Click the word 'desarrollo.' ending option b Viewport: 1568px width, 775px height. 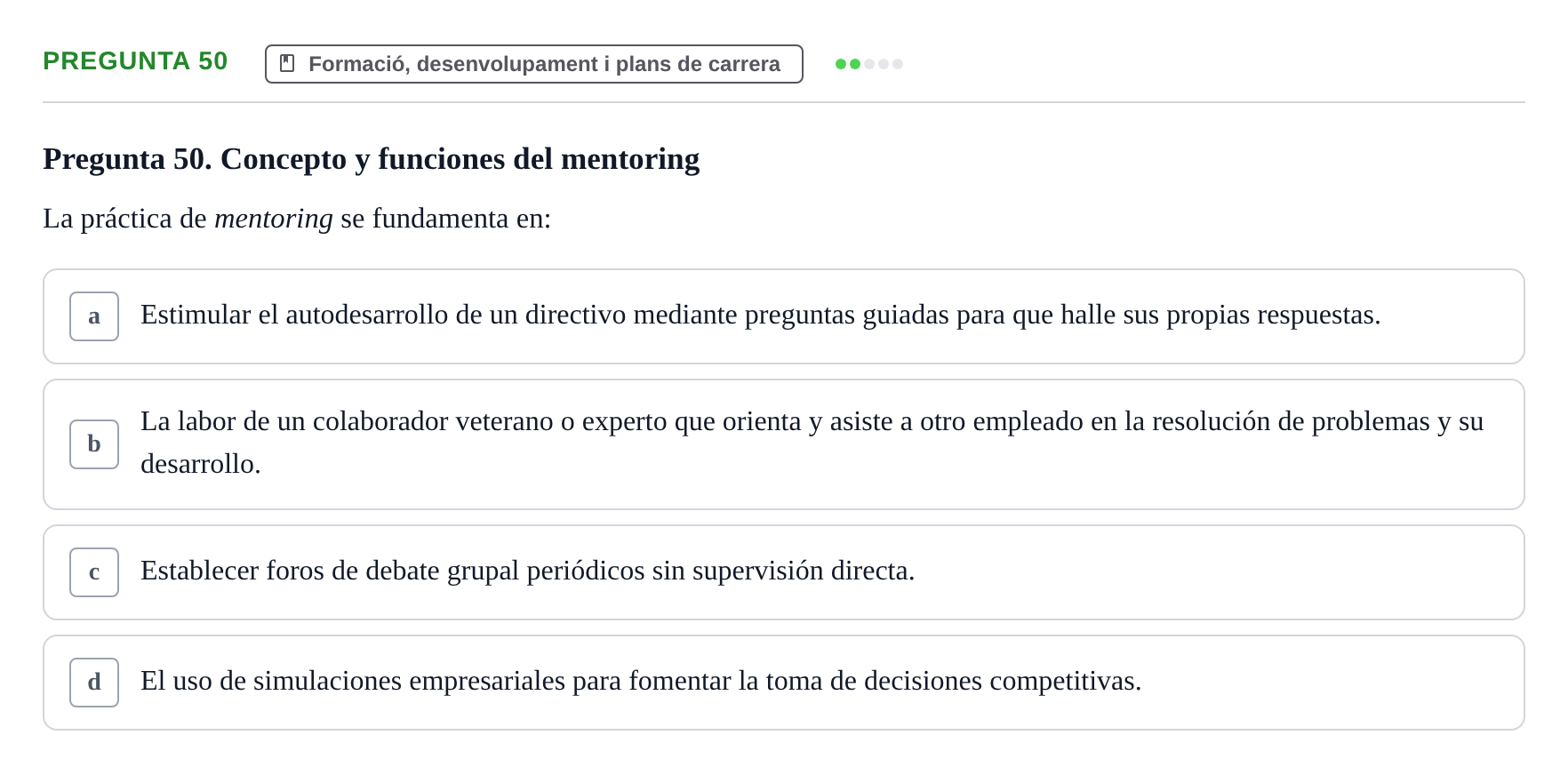(x=201, y=464)
